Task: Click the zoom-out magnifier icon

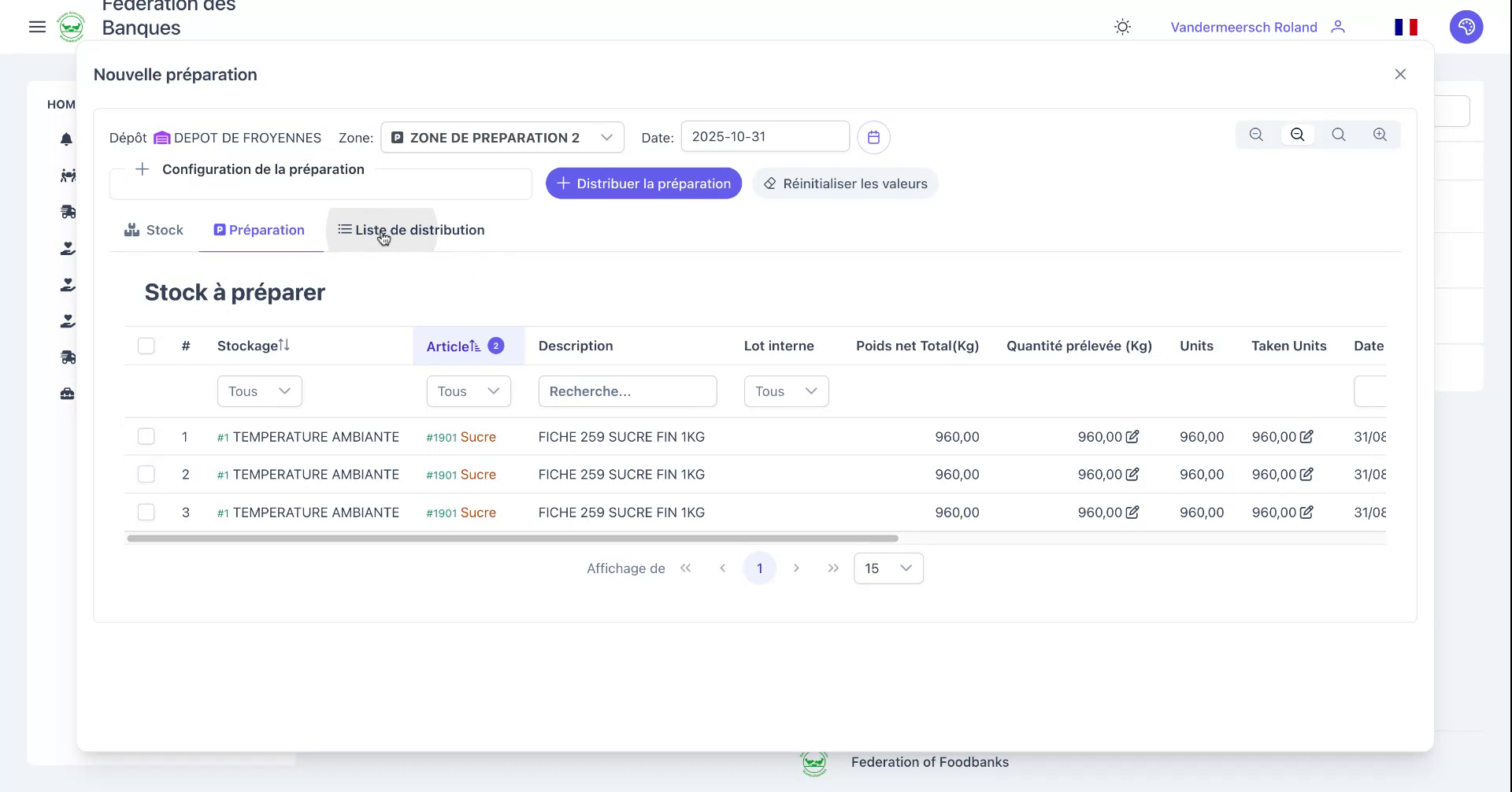Action: click(1297, 135)
